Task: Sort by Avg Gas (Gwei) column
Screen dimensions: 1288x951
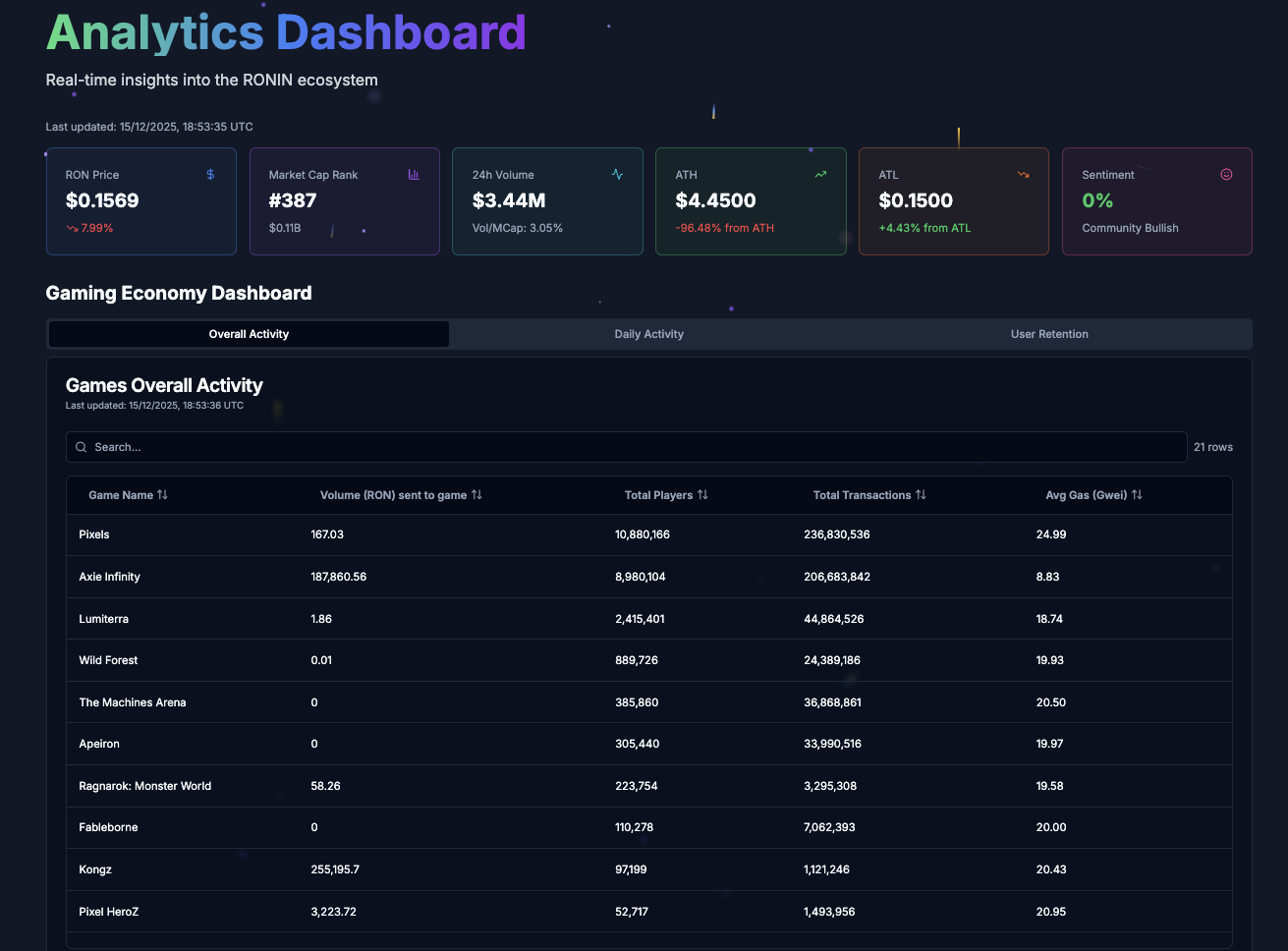Action: [x=1093, y=495]
